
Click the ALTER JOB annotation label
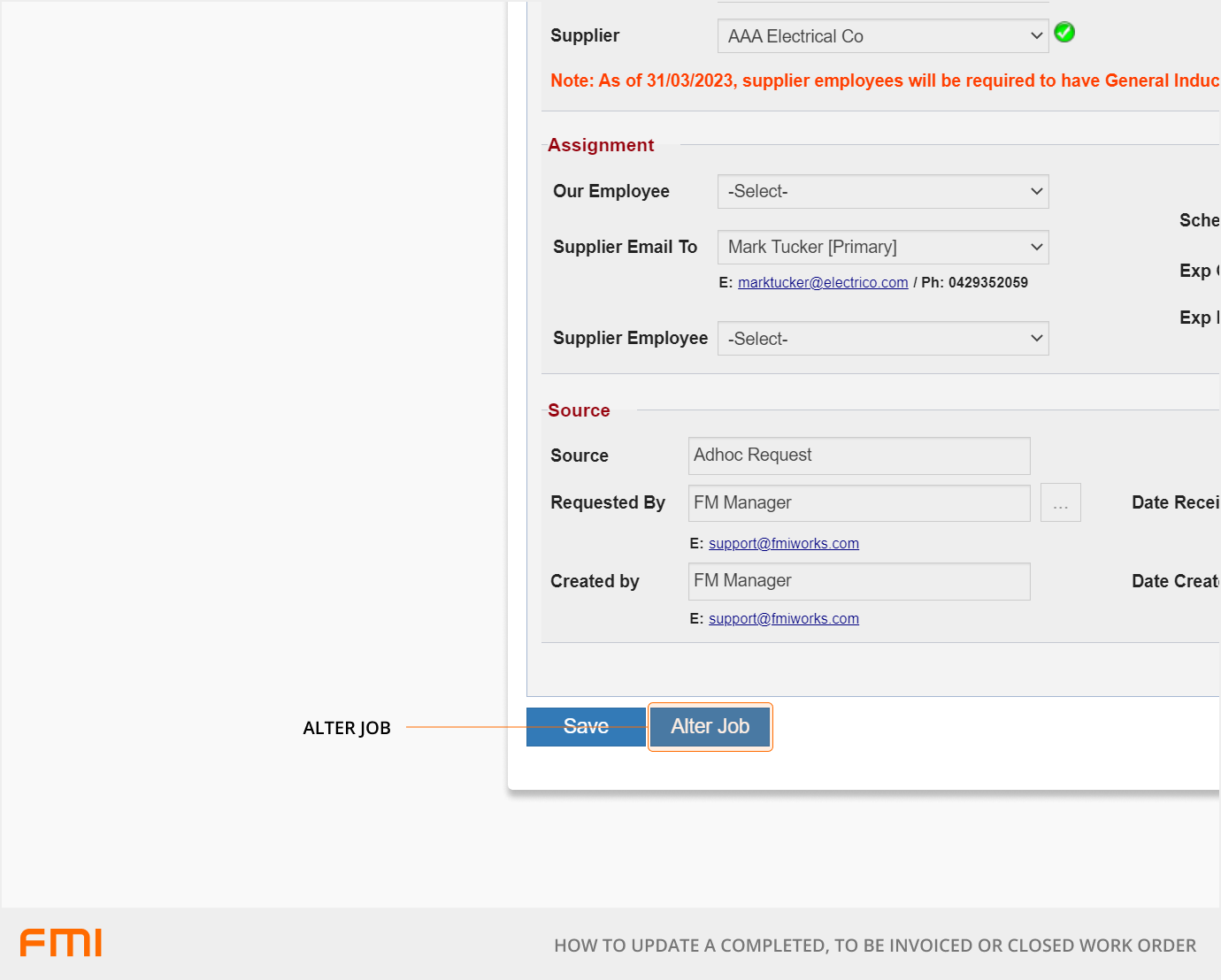coord(347,728)
